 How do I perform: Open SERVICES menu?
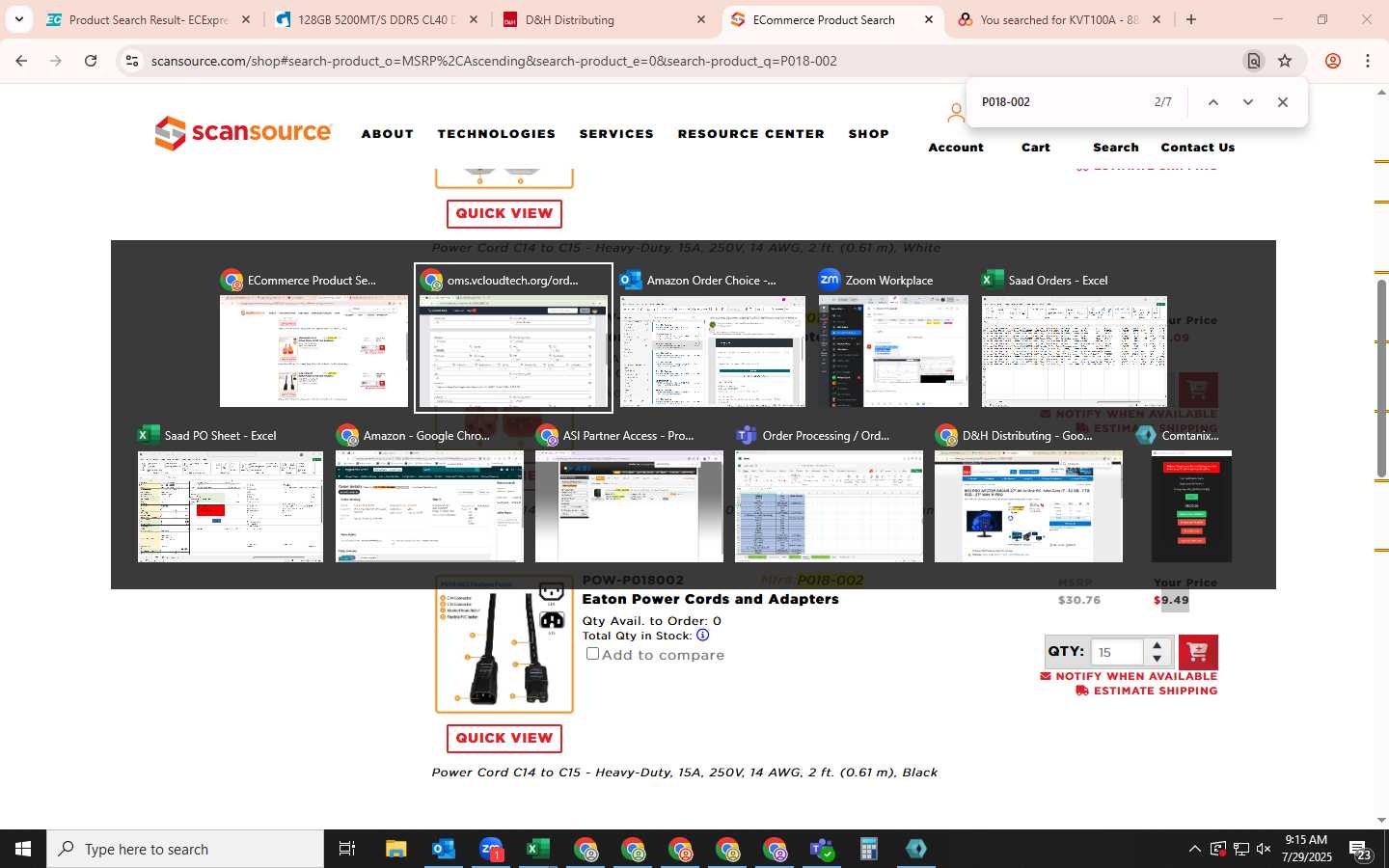[616, 134]
